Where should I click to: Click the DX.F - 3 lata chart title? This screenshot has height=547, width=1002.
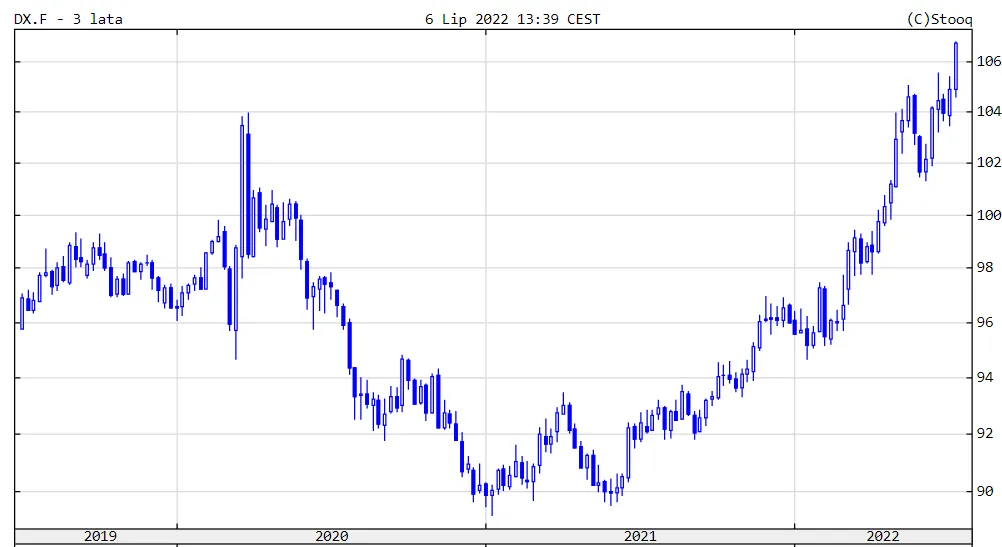68,19
